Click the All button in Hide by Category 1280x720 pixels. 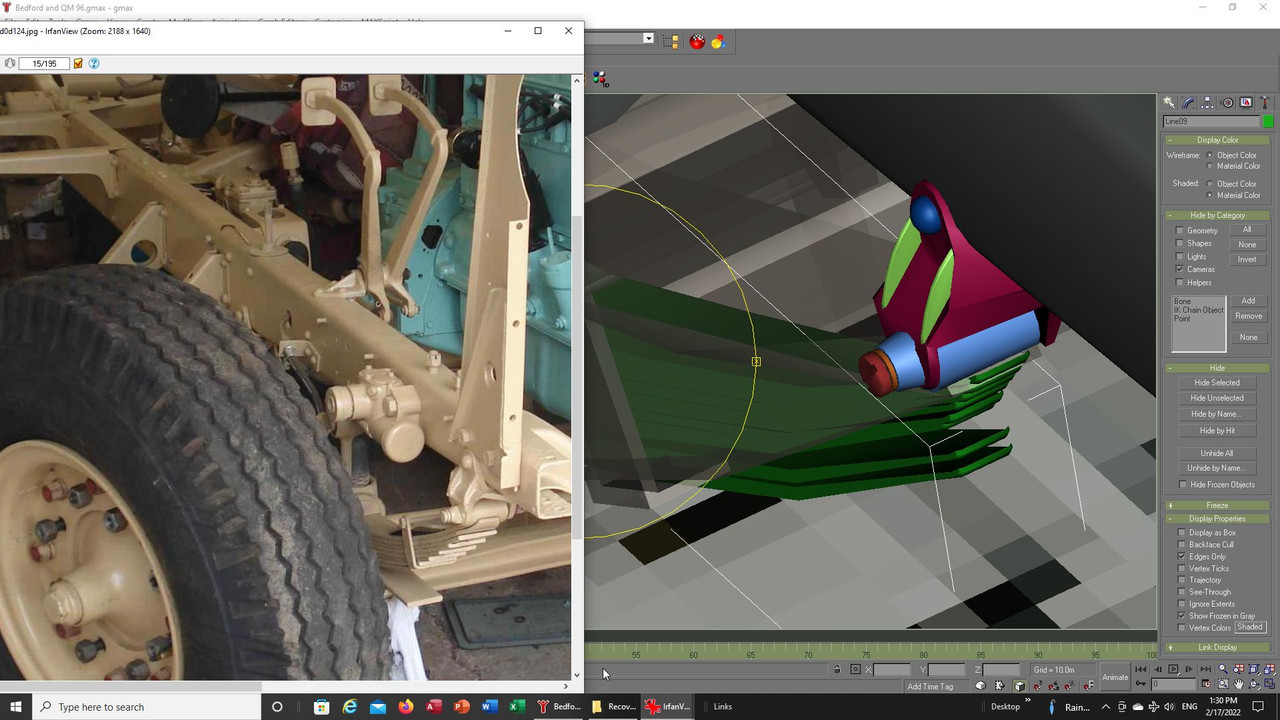pyautogui.click(x=1247, y=230)
